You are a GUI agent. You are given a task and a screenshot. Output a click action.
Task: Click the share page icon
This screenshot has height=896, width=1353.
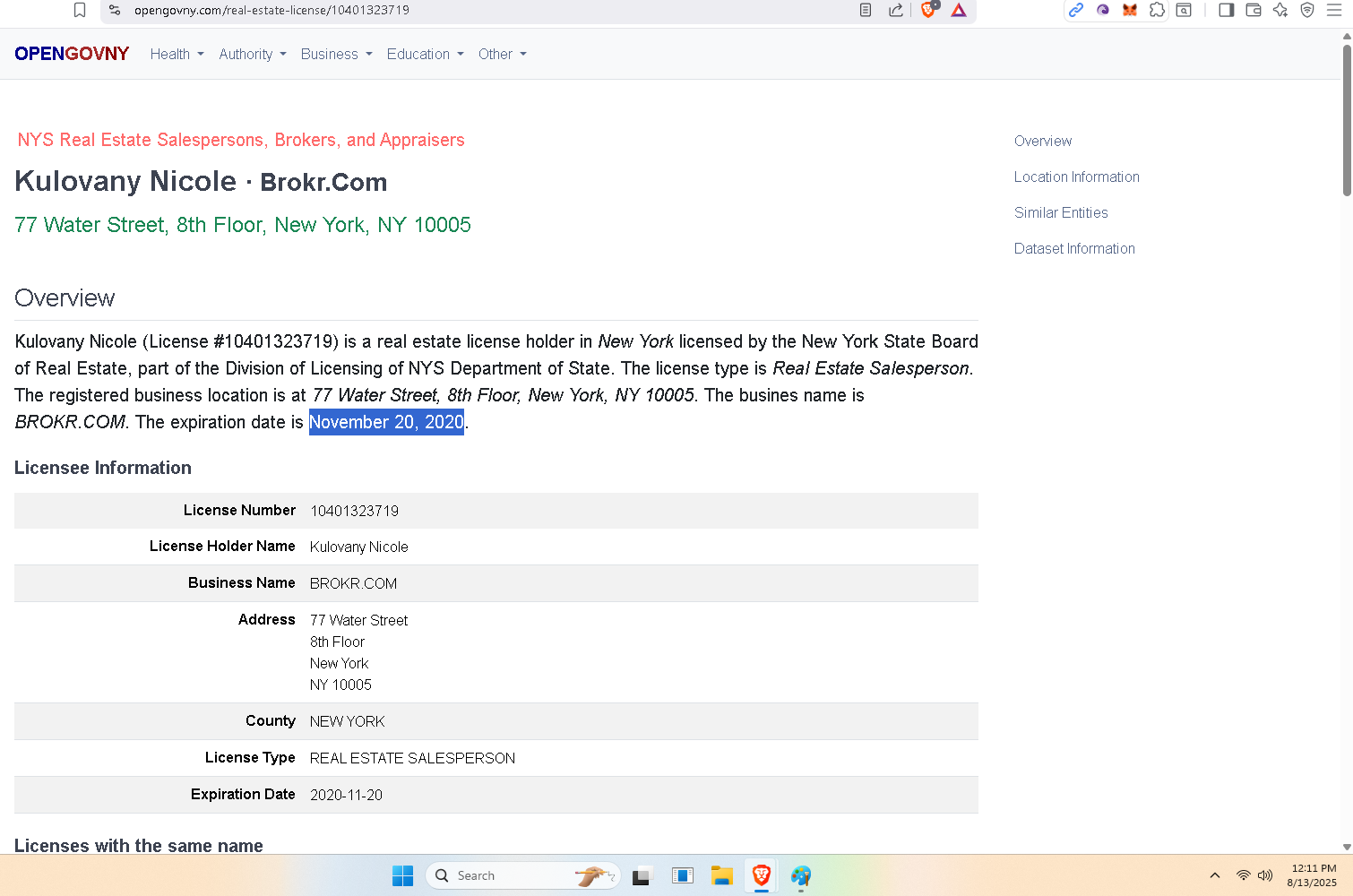point(896,10)
